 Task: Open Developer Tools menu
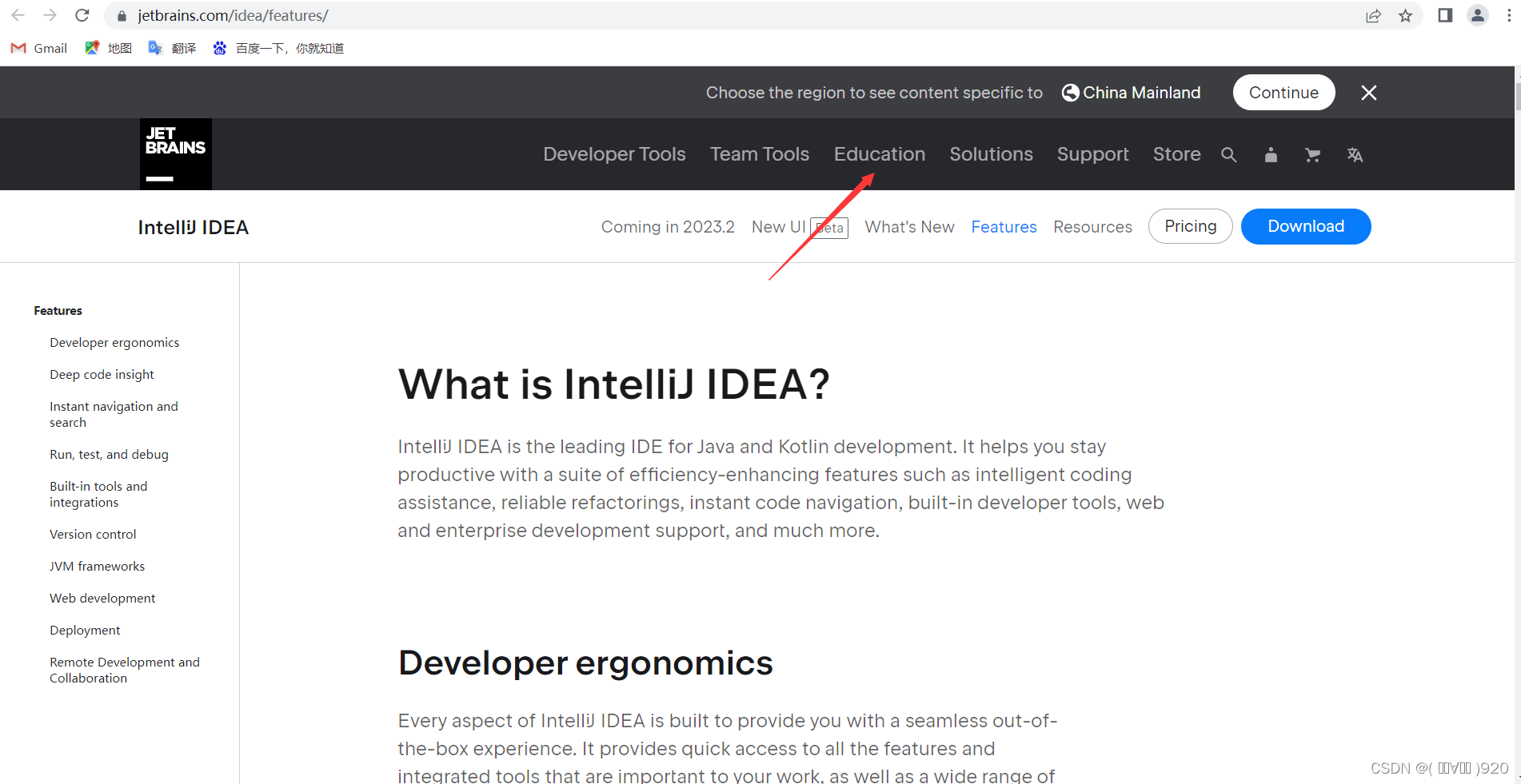click(614, 154)
